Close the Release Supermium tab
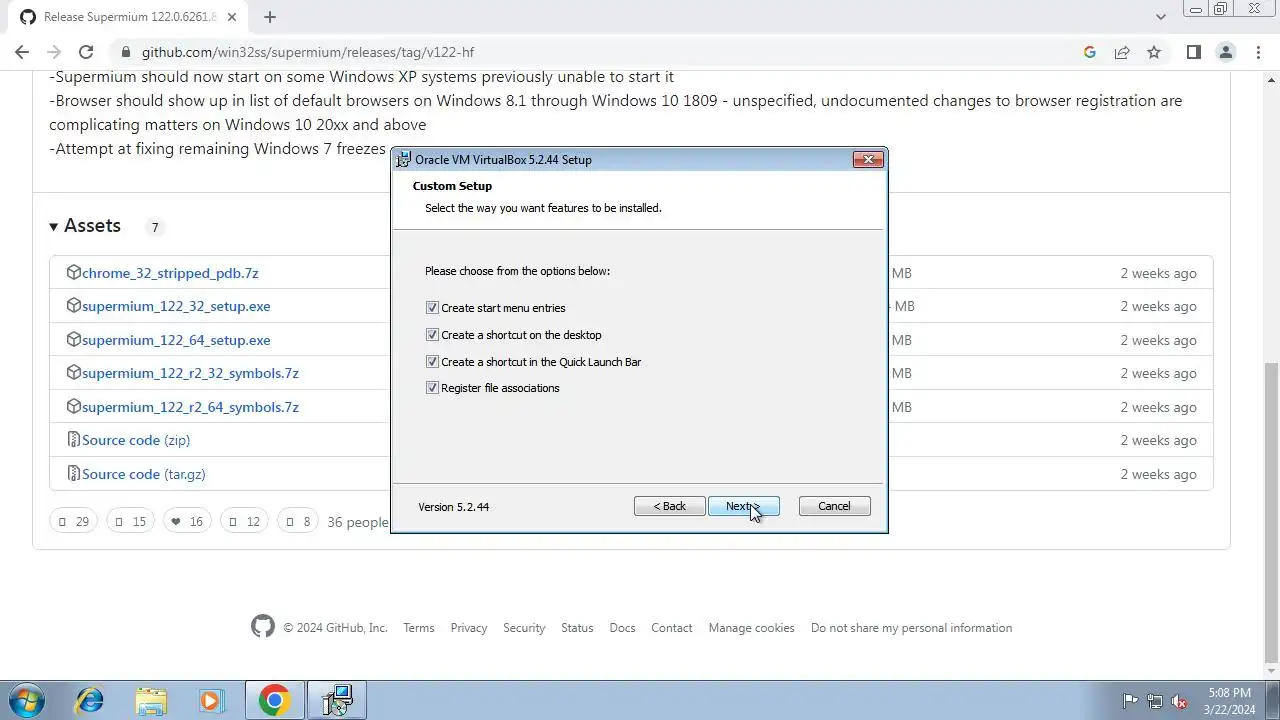The height and width of the screenshot is (720, 1280). (234, 17)
